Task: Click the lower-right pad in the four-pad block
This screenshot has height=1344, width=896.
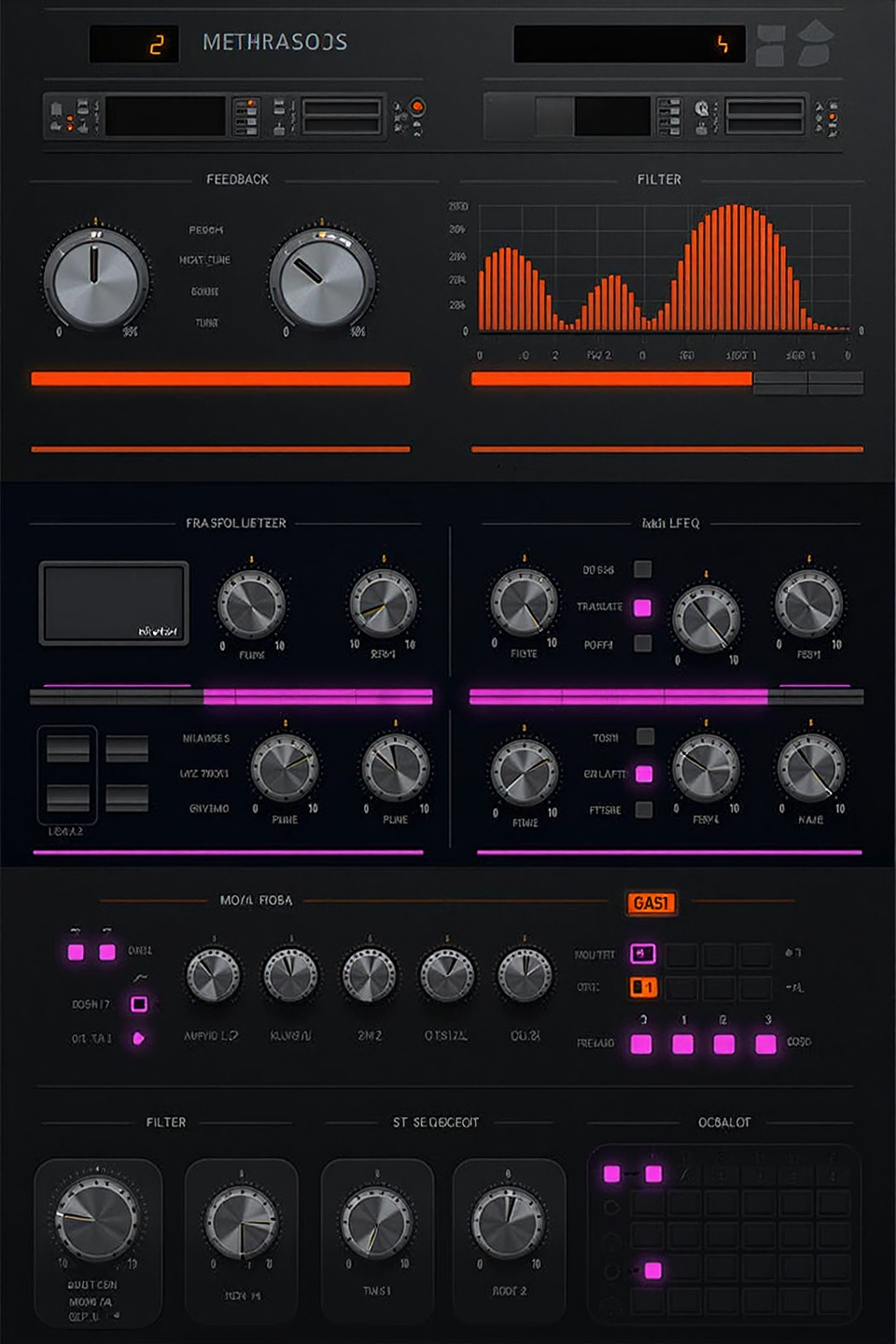Action: click(x=127, y=798)
